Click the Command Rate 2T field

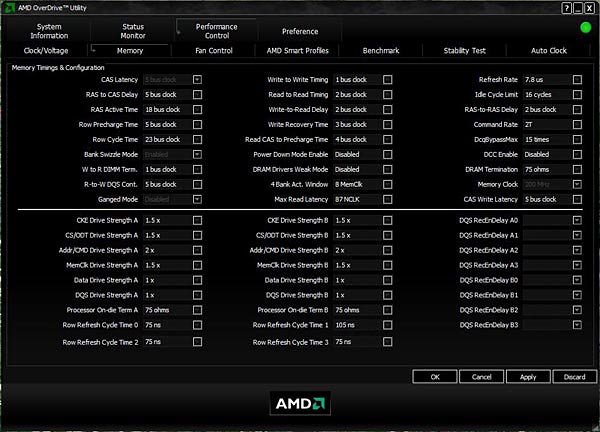pos(547,124)
